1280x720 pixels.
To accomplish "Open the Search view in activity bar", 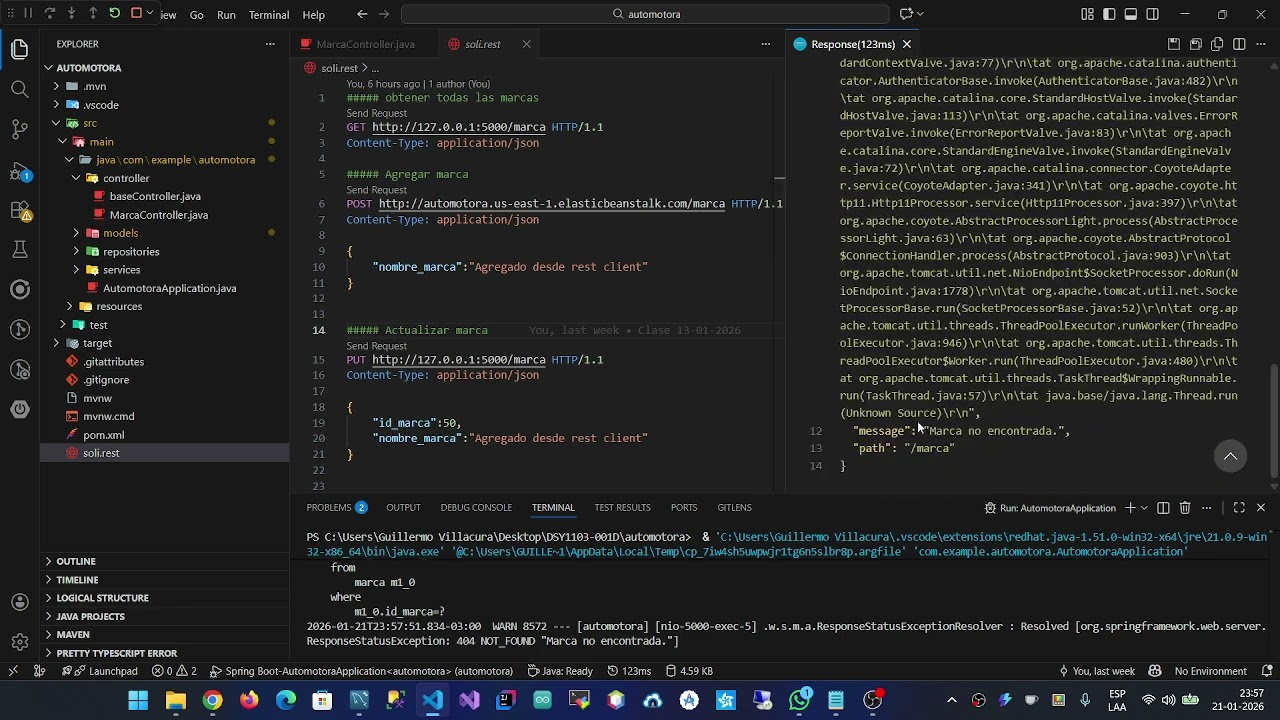I will tap(19, 89).
